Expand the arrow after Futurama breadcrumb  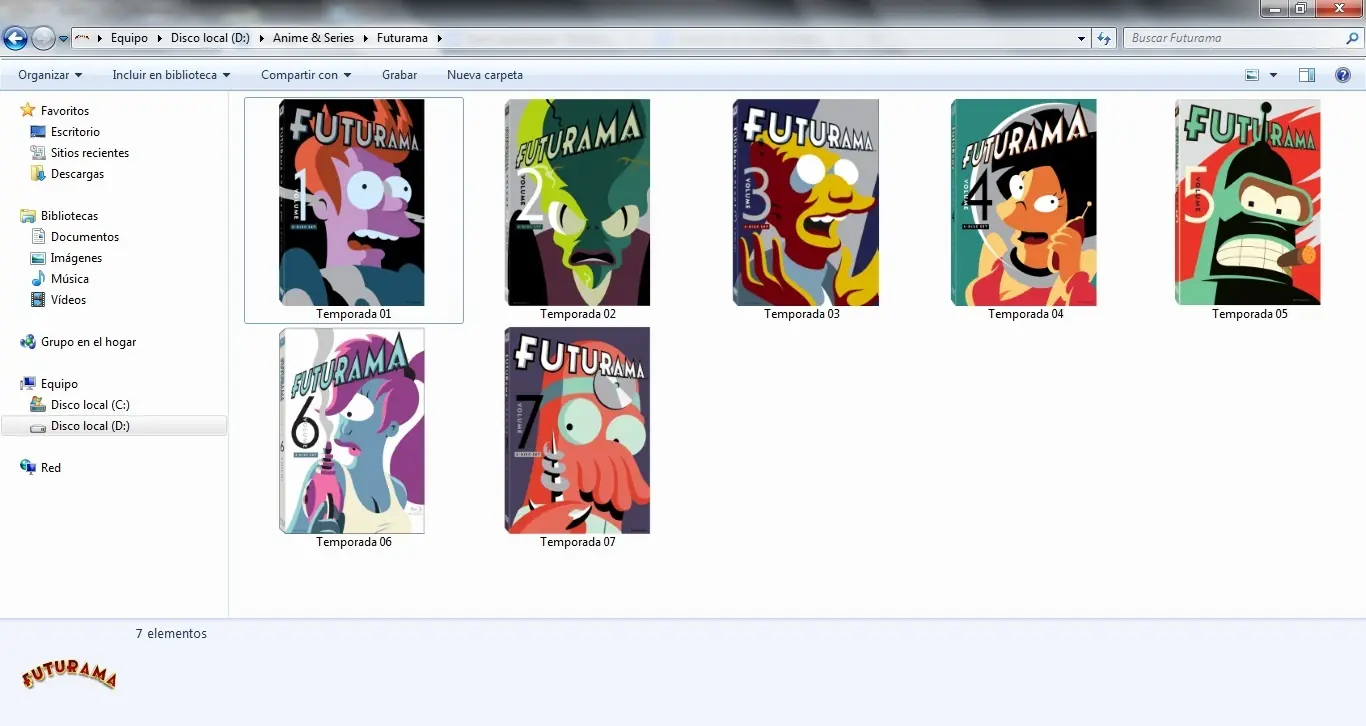439,38
